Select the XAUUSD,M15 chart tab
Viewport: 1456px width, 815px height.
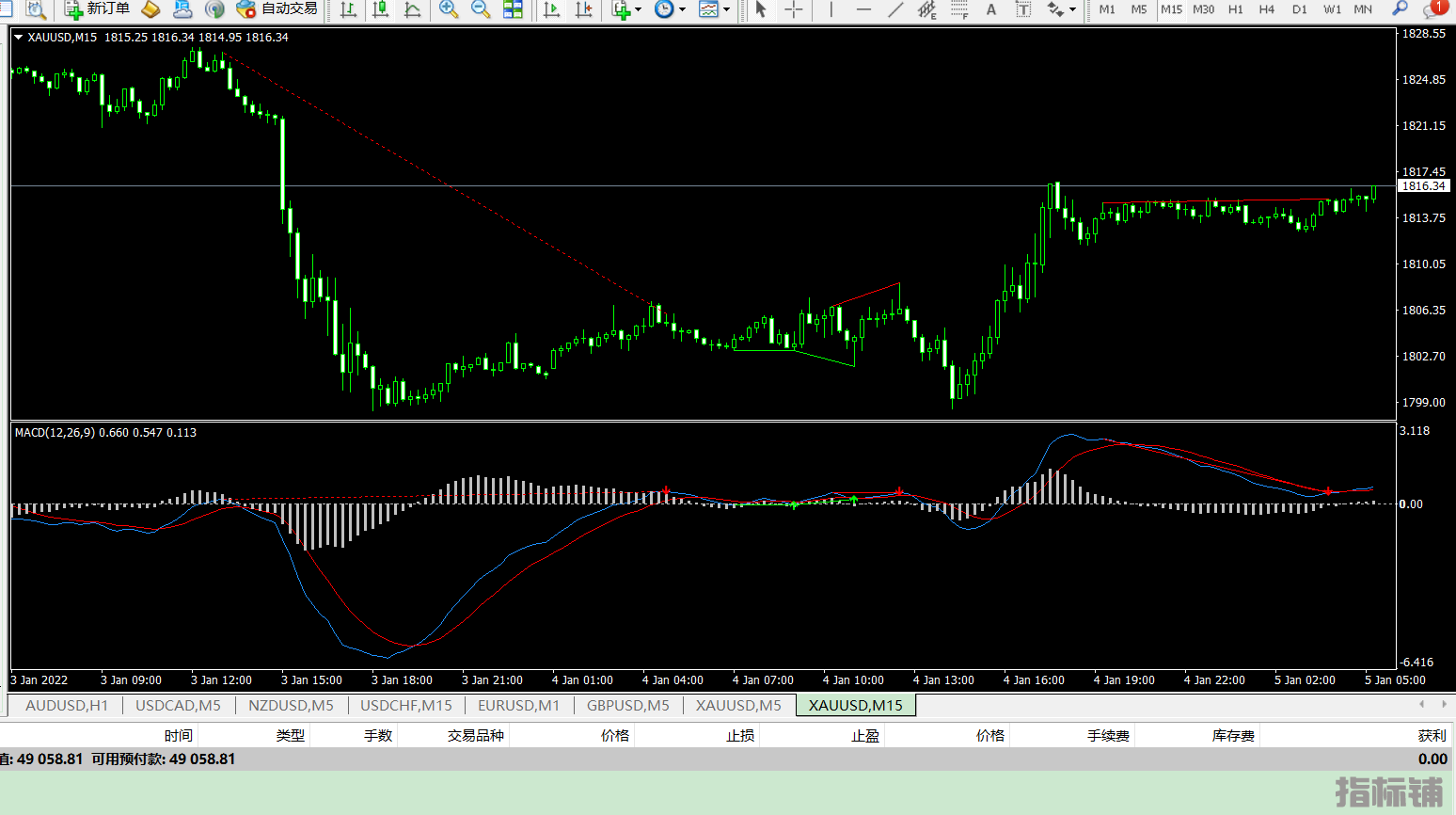(x=856, y=705)
